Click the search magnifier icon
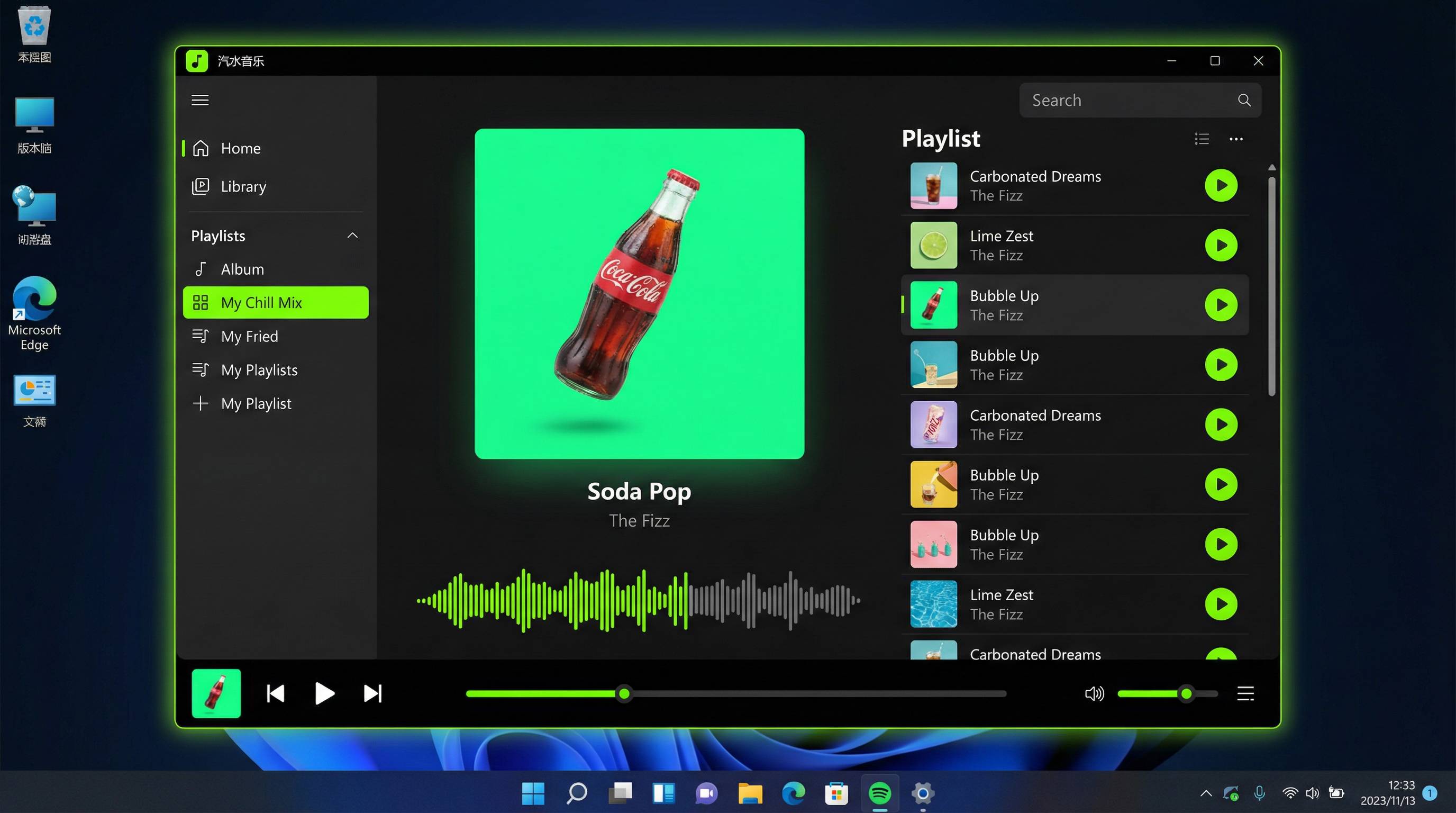This screenshot has width=1456, height=813. coord(1243,100)
